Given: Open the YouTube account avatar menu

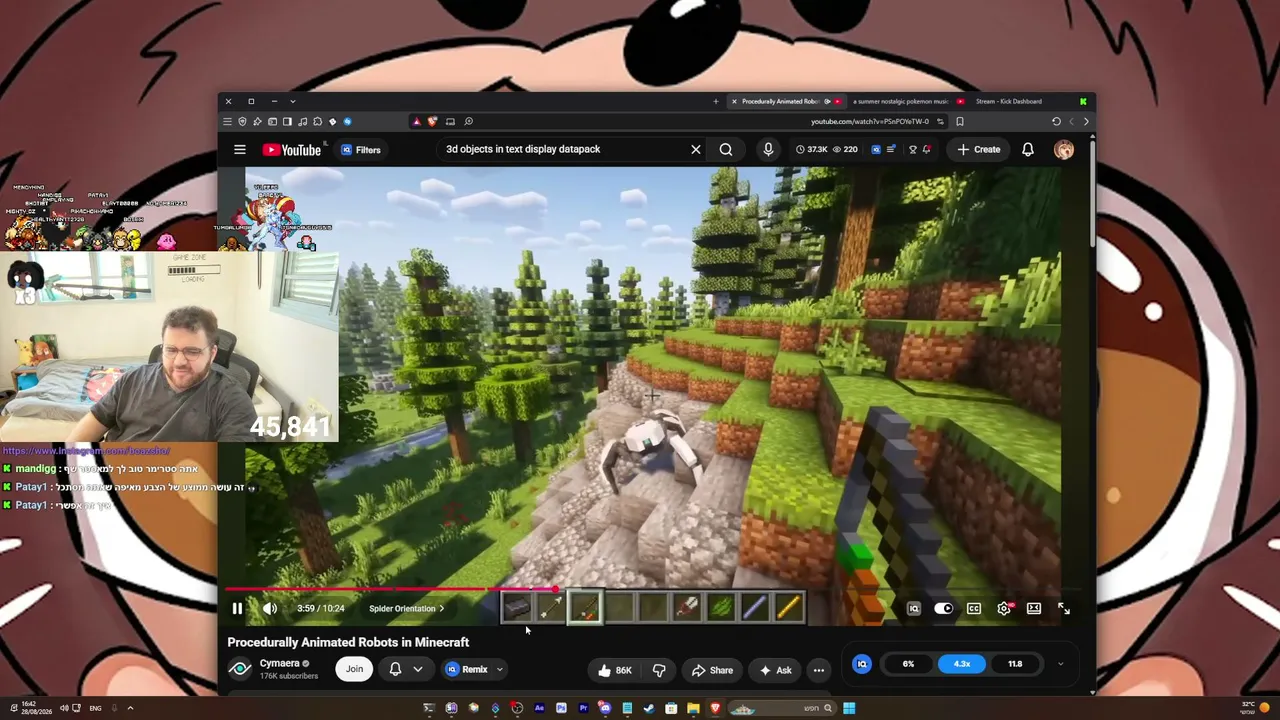Looking at the screenshot, I should (1064, 150).
